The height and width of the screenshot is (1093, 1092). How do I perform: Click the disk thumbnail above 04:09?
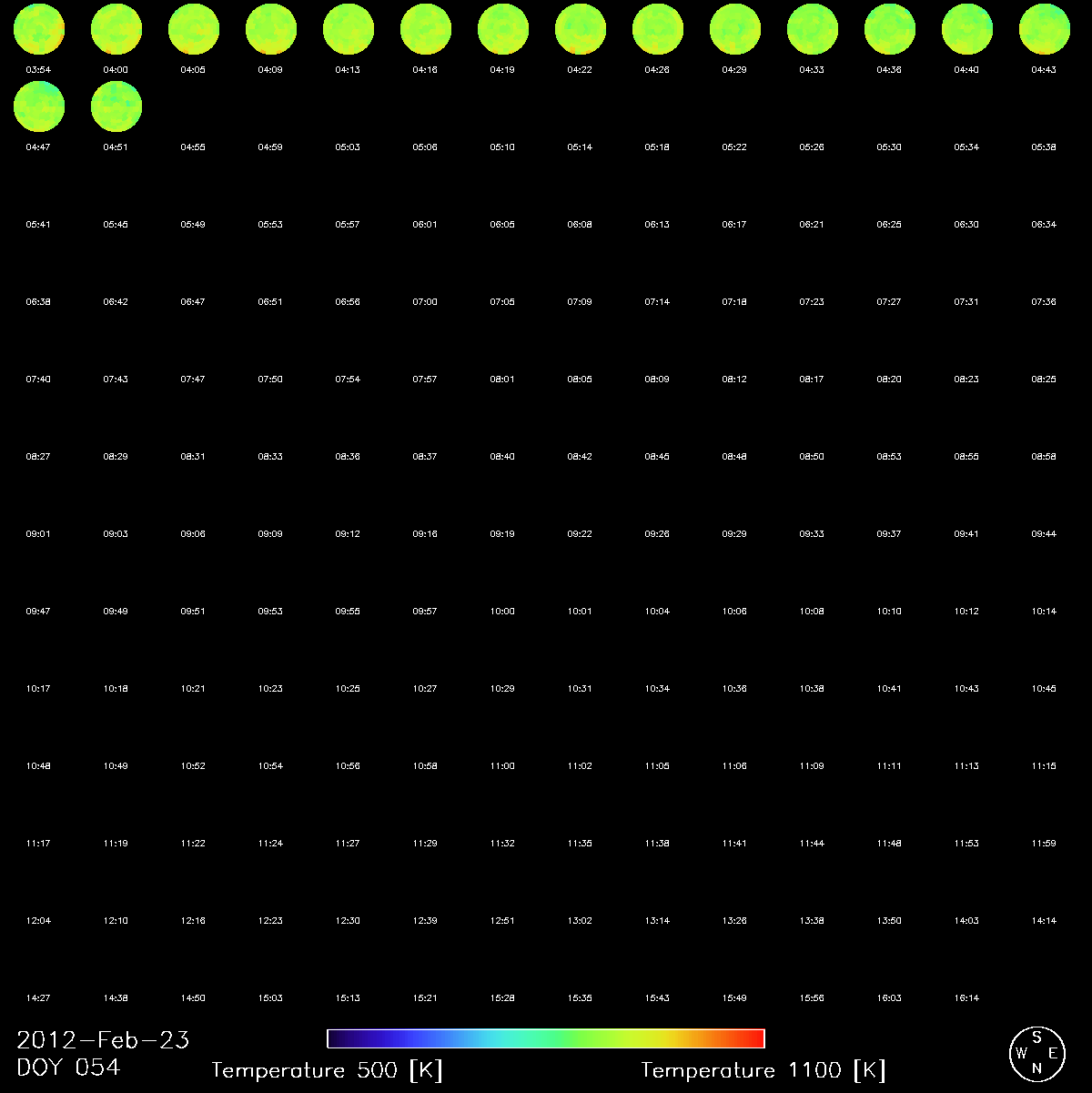coord(270,29)
